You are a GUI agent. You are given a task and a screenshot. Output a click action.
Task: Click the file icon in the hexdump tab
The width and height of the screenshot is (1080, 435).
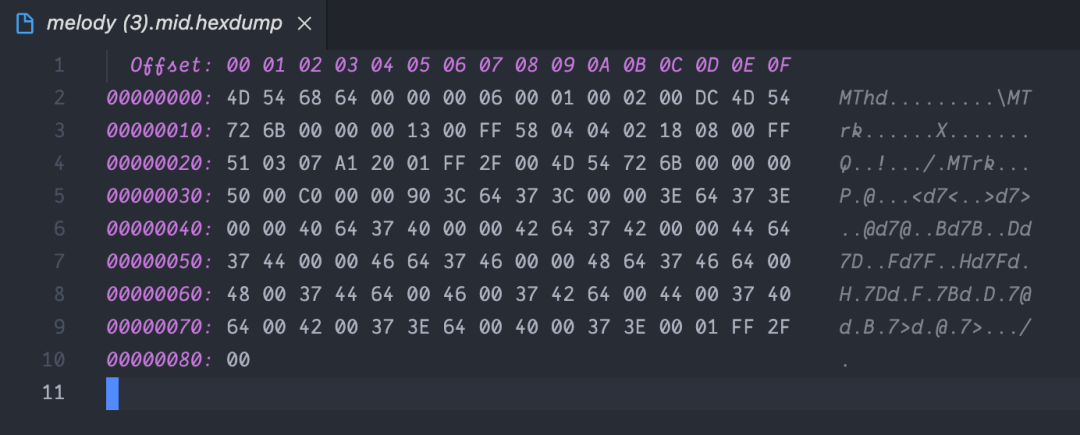[x=23, y=22]
